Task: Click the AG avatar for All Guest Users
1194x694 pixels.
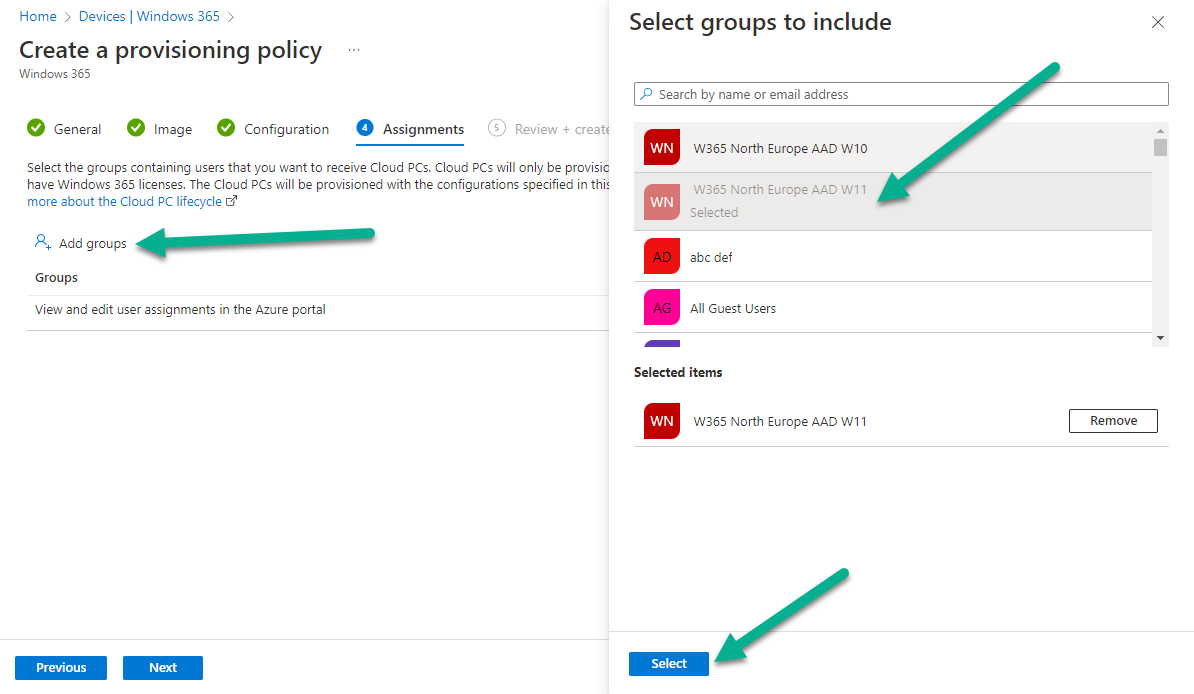Action: tap(662, 308)
